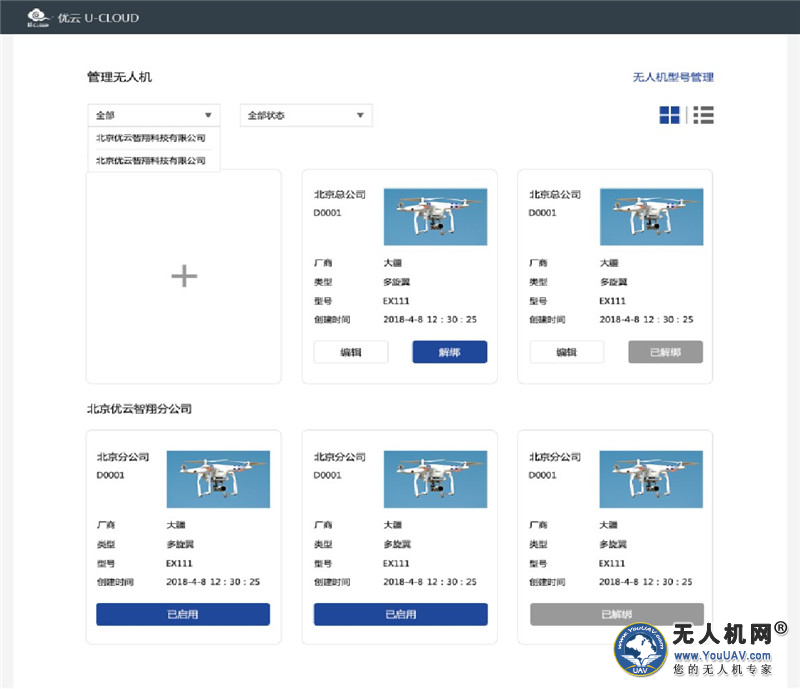
Task: Click the U-CLOUD logo in header
Action: click(83, 17)
